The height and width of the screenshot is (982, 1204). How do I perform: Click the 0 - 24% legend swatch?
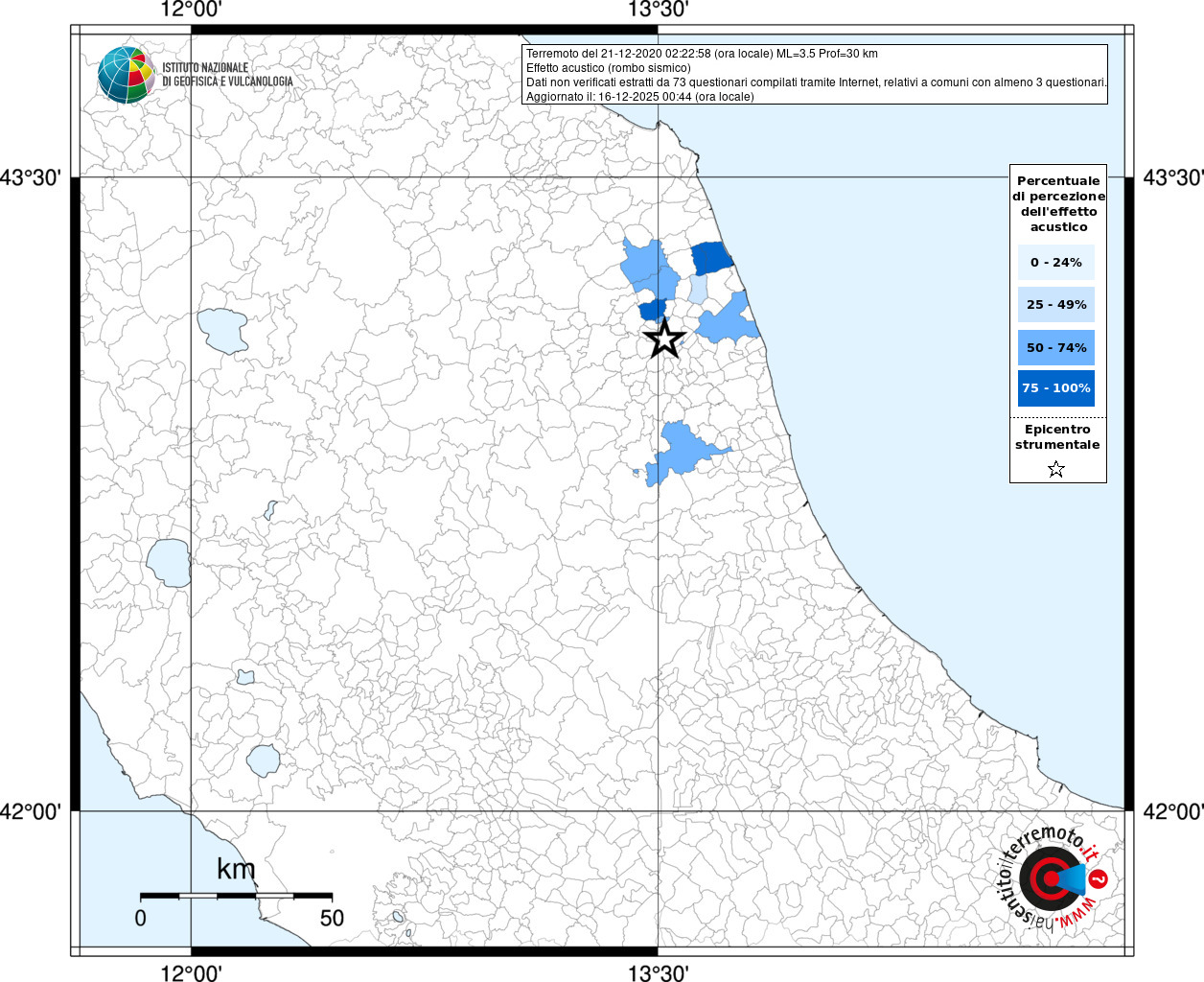tap(1056, 262)
